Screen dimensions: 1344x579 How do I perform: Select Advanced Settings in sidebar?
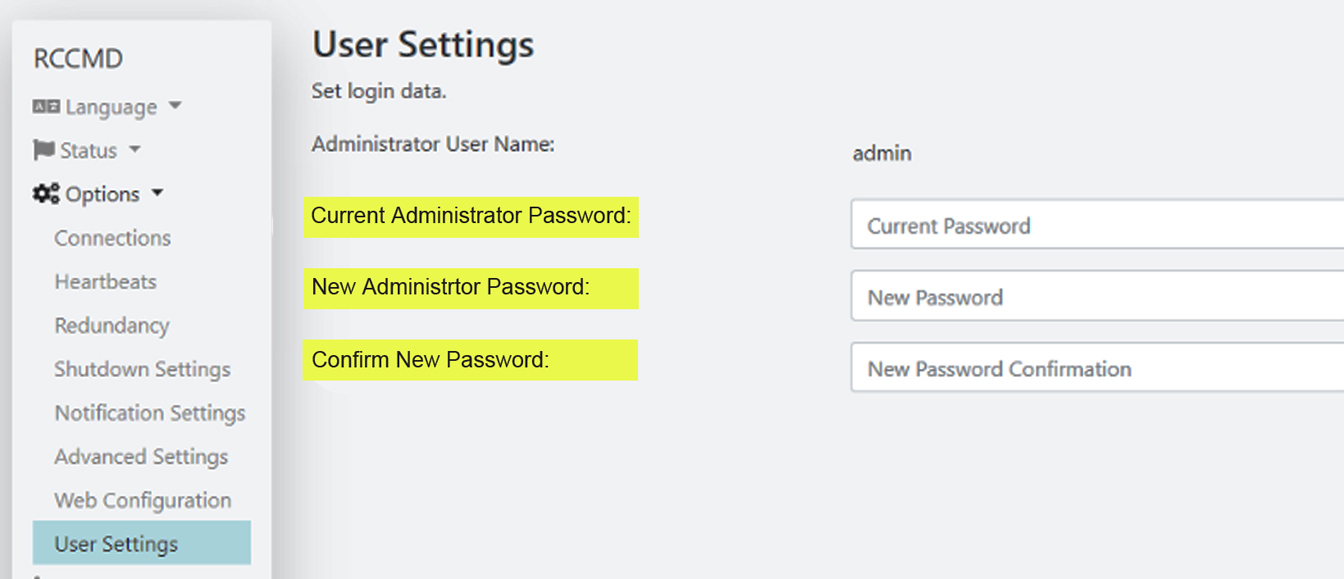[141, 457]
